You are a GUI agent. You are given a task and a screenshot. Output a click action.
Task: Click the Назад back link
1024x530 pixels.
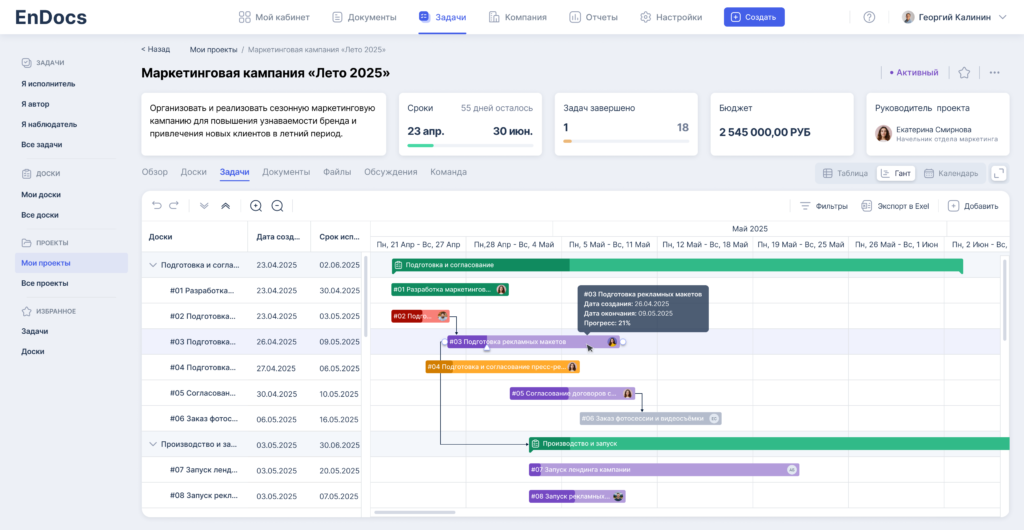155,49
